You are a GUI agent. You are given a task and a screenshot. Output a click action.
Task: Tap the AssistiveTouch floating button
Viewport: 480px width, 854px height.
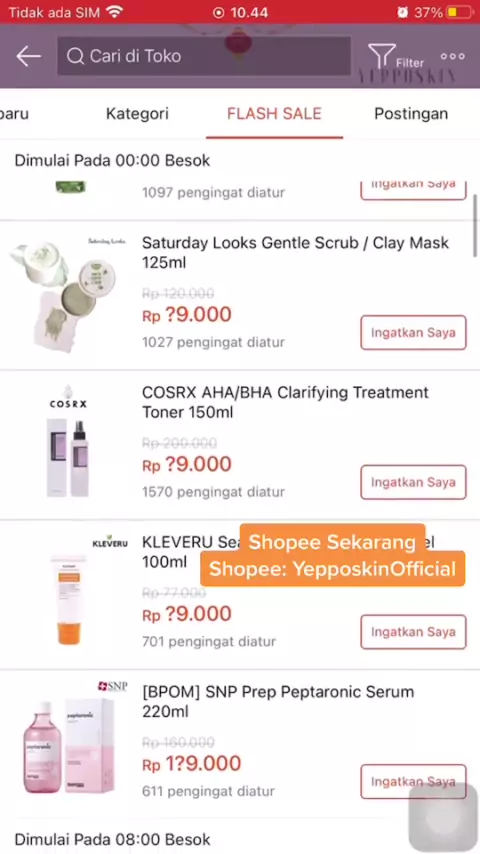point(444,819)
